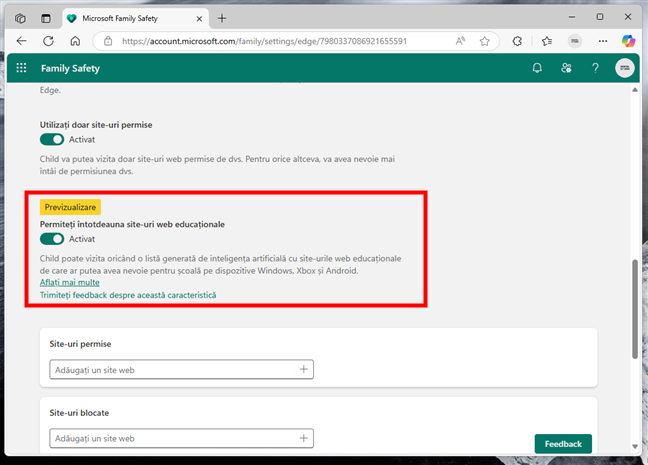This screenshot has height=465, width=648.
Task: Open the Edge workspaces icon
Action: (20, 18)
